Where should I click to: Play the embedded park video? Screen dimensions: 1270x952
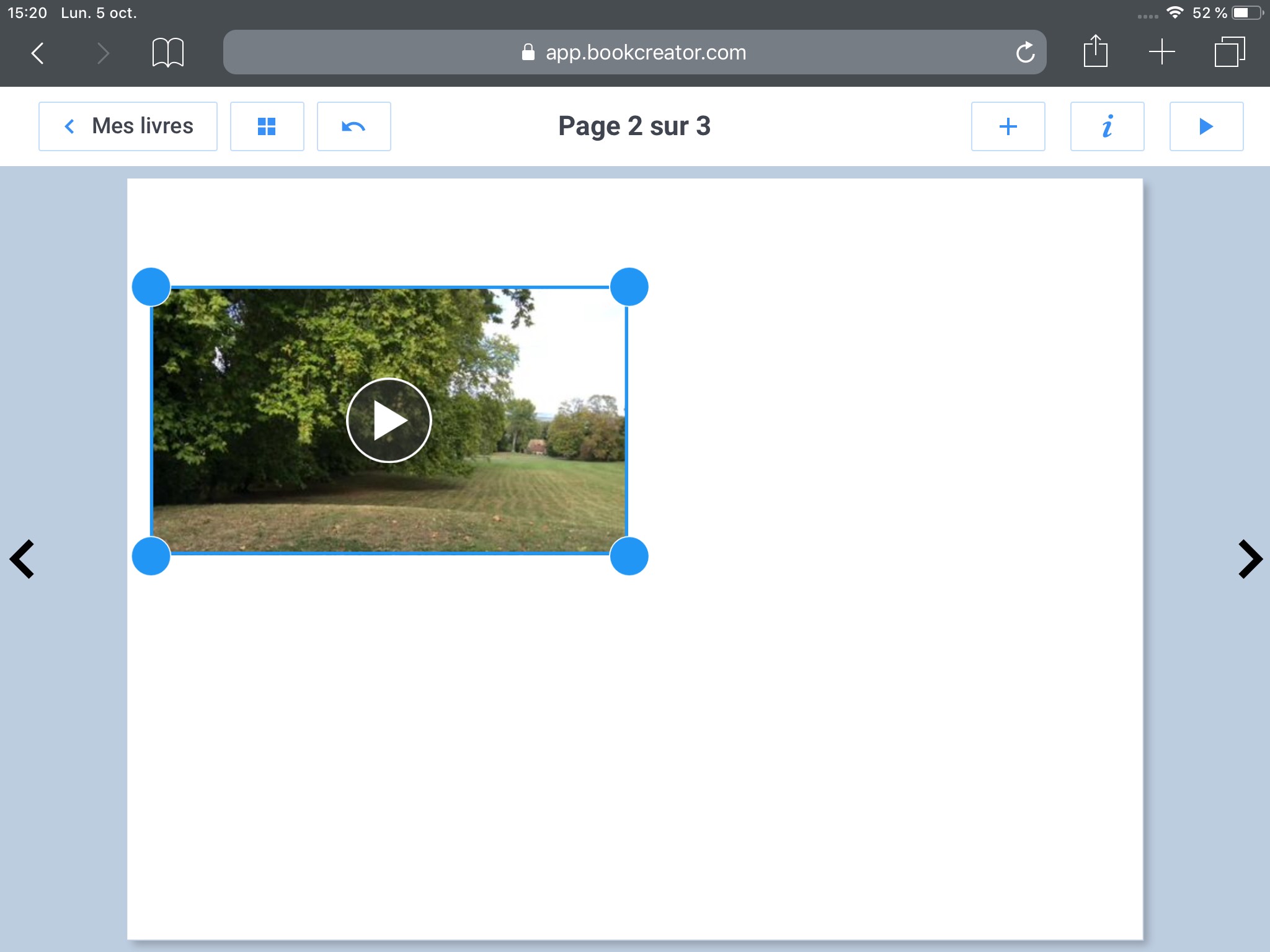pos(389,420)
